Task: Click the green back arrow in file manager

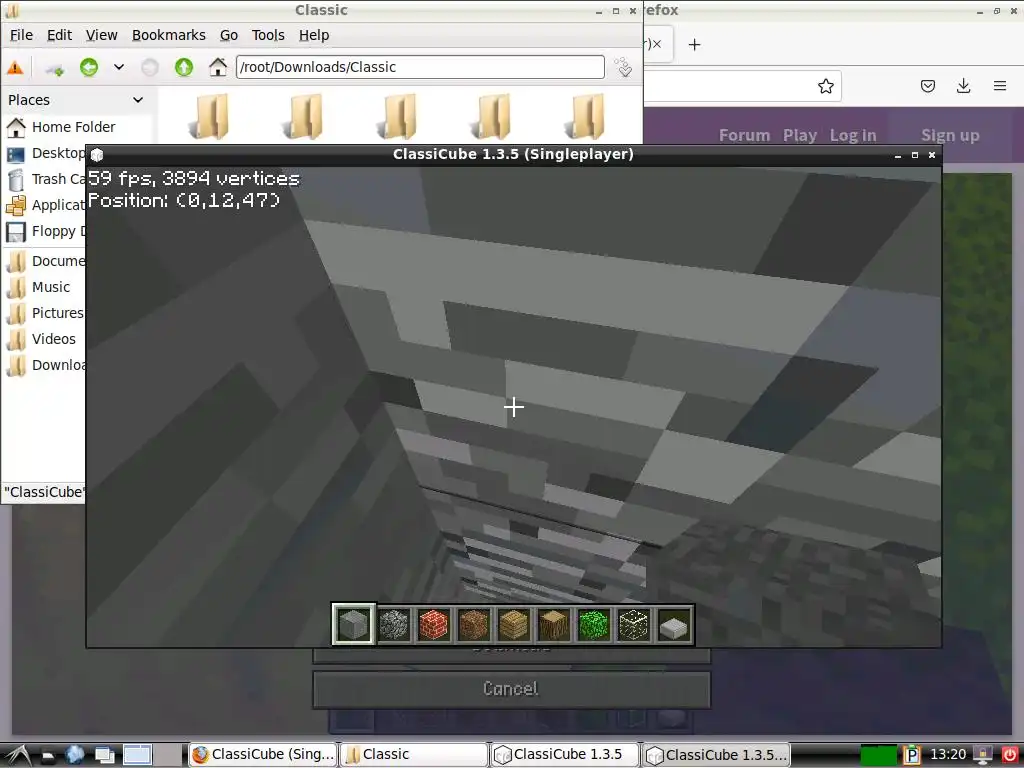Action: [x=89, y=67]
